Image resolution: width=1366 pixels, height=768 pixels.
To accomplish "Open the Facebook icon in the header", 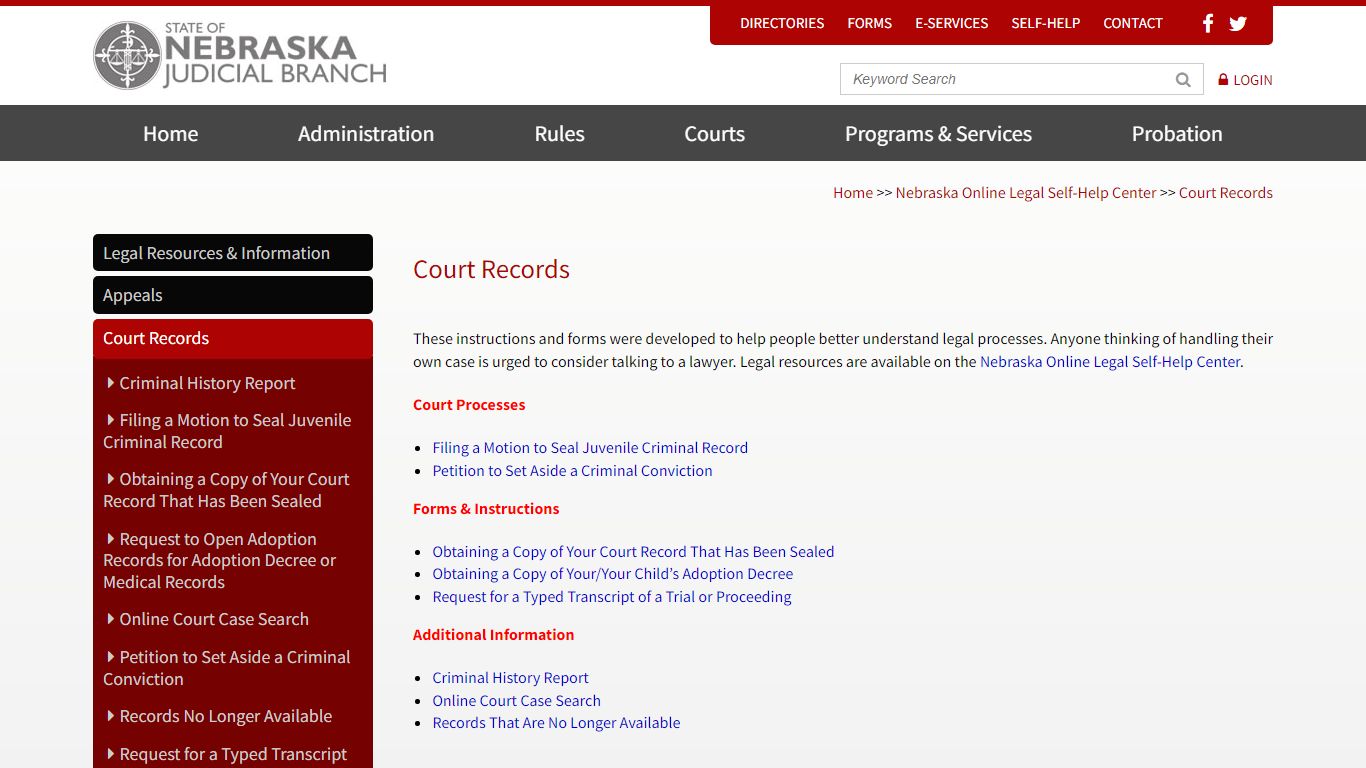I will pos(1207,23).
